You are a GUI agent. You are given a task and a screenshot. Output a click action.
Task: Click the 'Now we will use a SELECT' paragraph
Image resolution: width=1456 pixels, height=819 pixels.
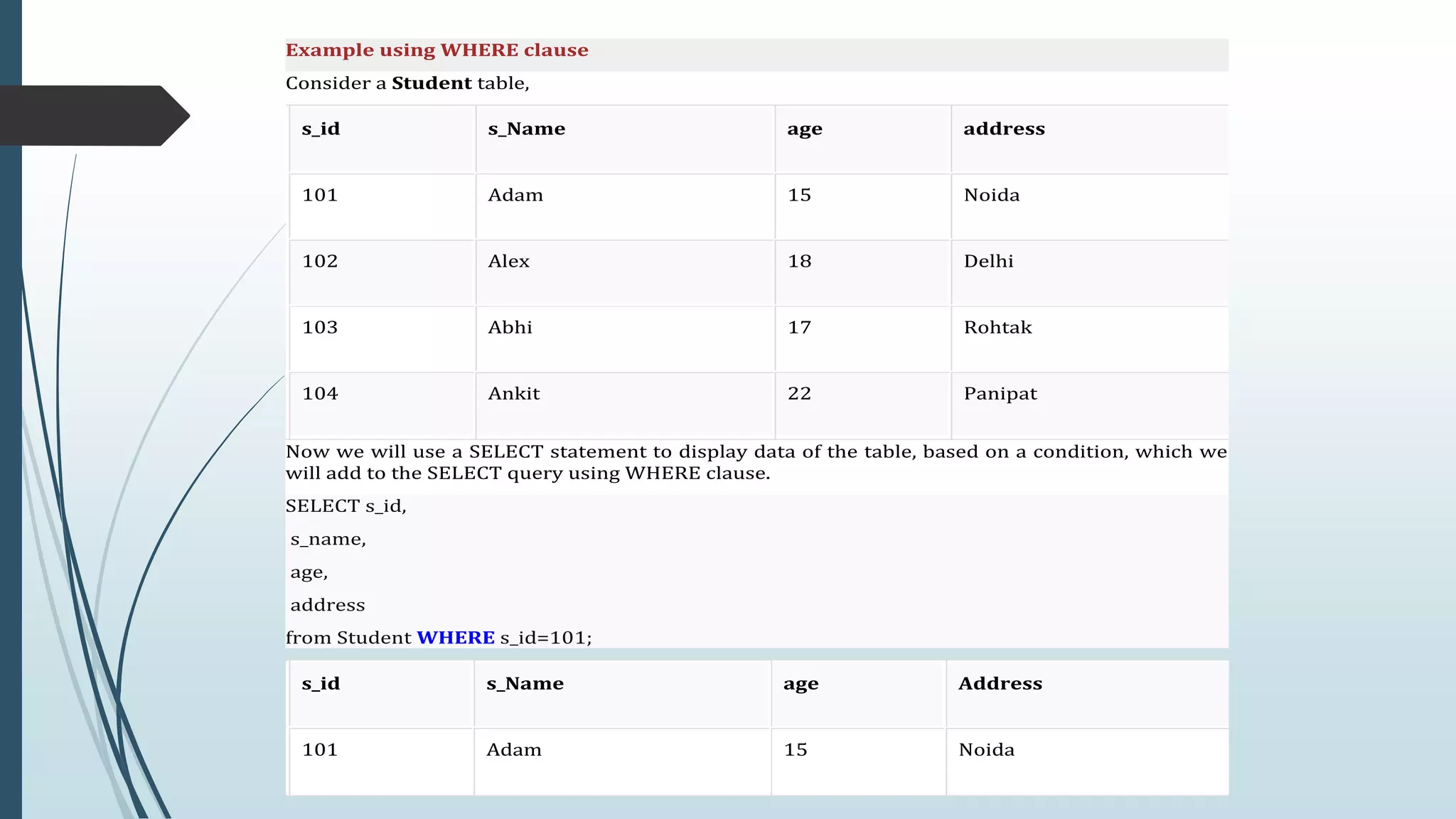click(756, 462)
